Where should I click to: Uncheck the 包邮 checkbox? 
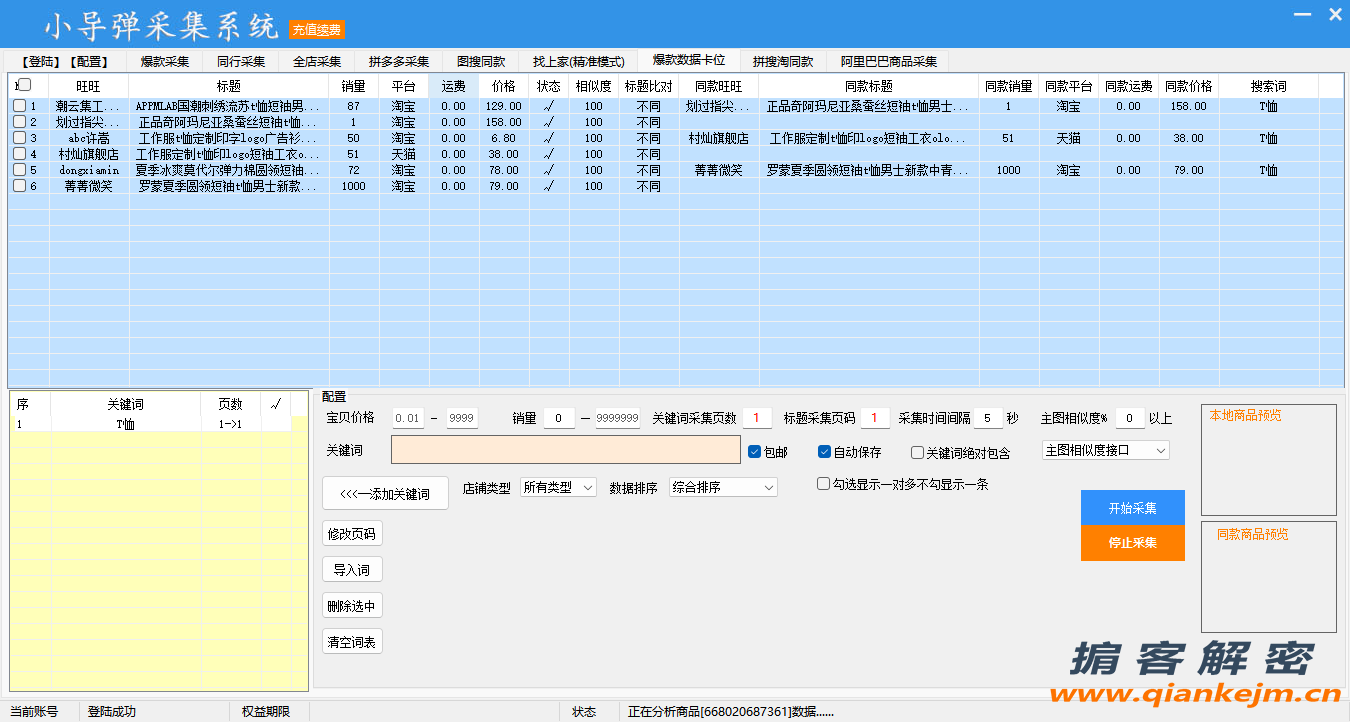[x=755, y=452]
